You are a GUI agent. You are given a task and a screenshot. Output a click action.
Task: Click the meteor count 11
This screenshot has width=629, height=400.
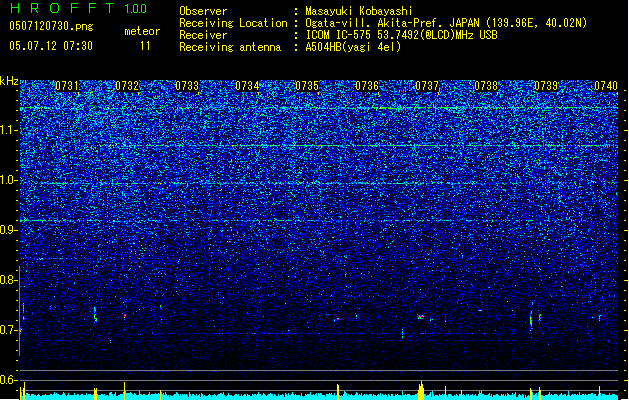click(x=145, y=46)
